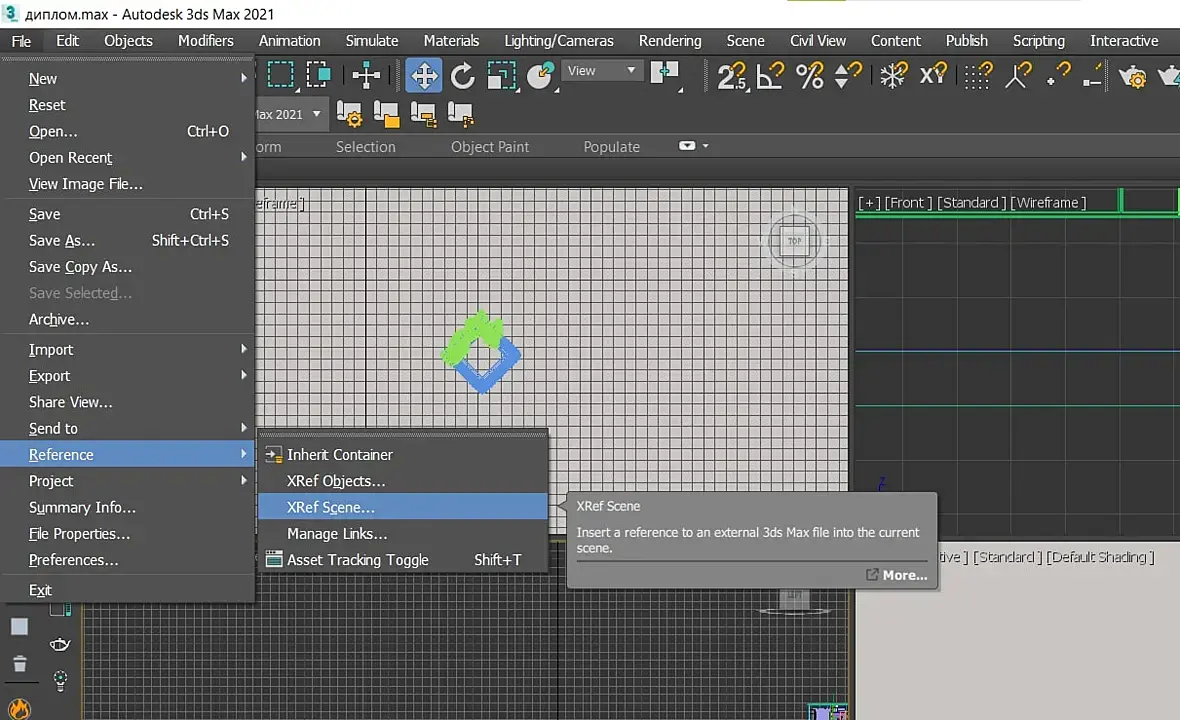Open the Object Paint ribbon tab
This screenshot has width=1180, height=720.
coord(490,147)
